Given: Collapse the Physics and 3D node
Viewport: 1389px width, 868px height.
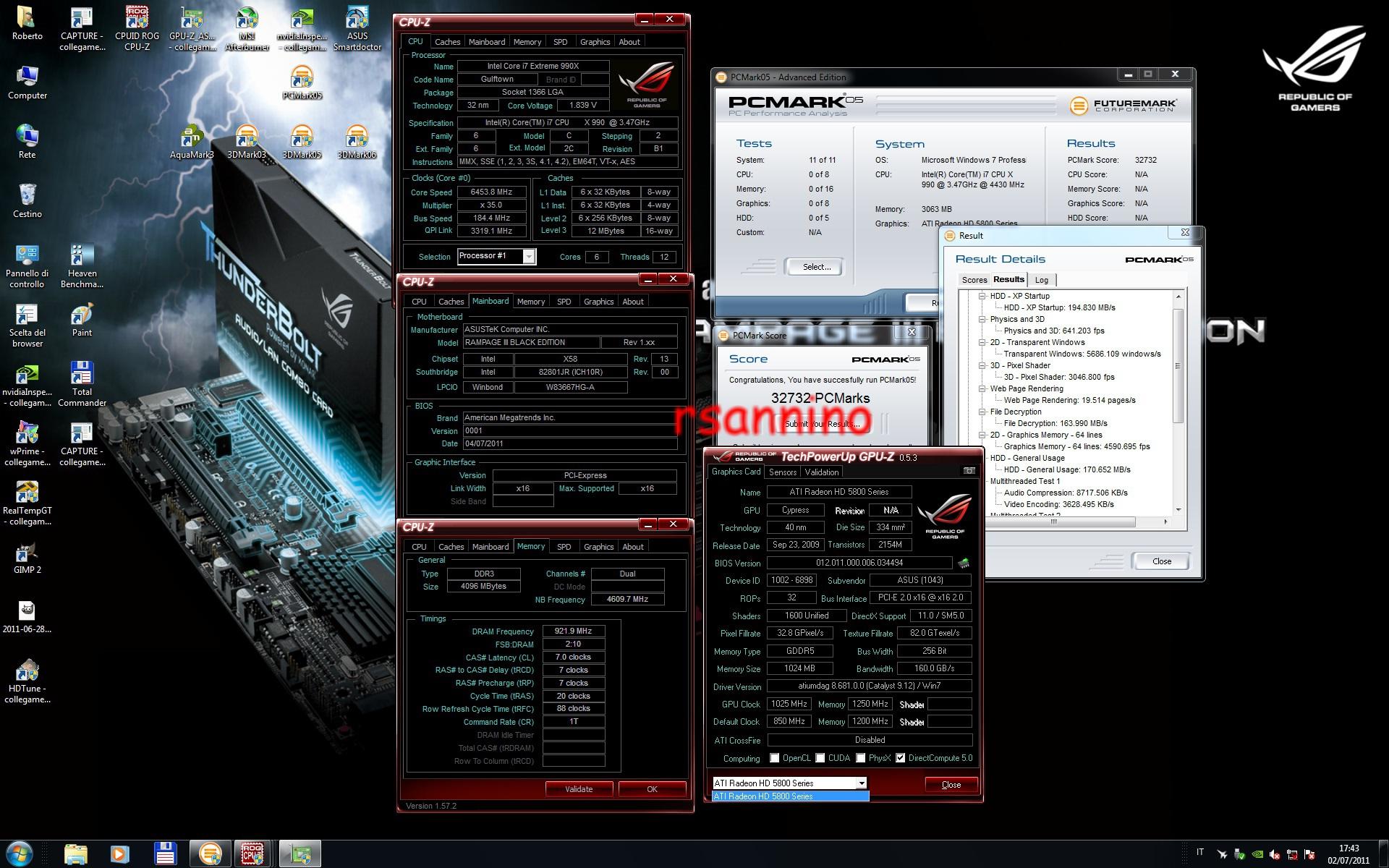Looking at the screenshot, I should point(982,319).
